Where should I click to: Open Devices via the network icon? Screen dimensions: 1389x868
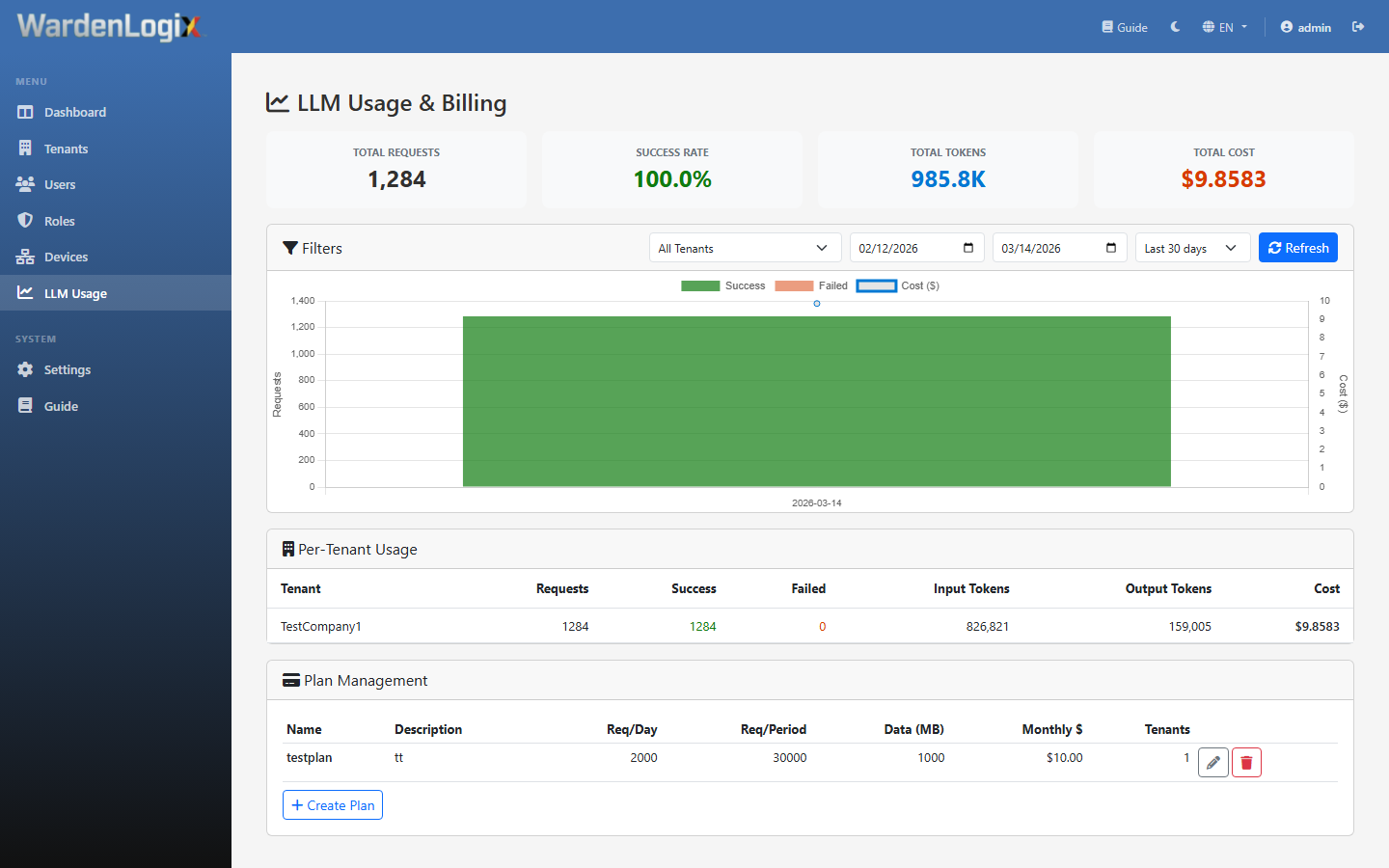(x=26, y=257)
